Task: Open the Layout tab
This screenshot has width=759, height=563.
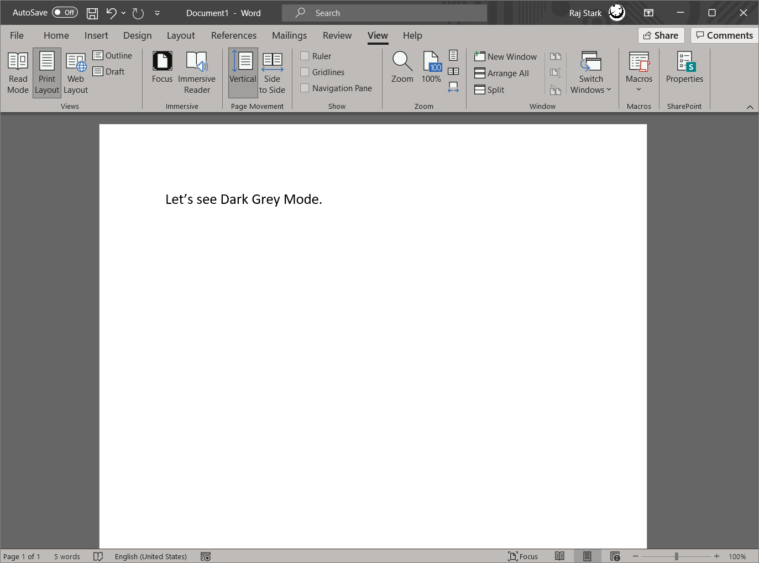Action: coord(181,35)
